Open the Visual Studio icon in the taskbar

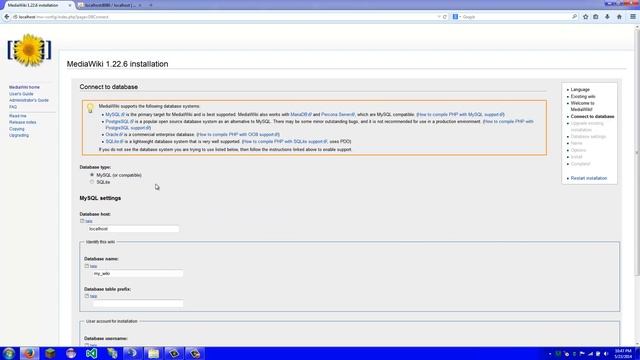91,353
